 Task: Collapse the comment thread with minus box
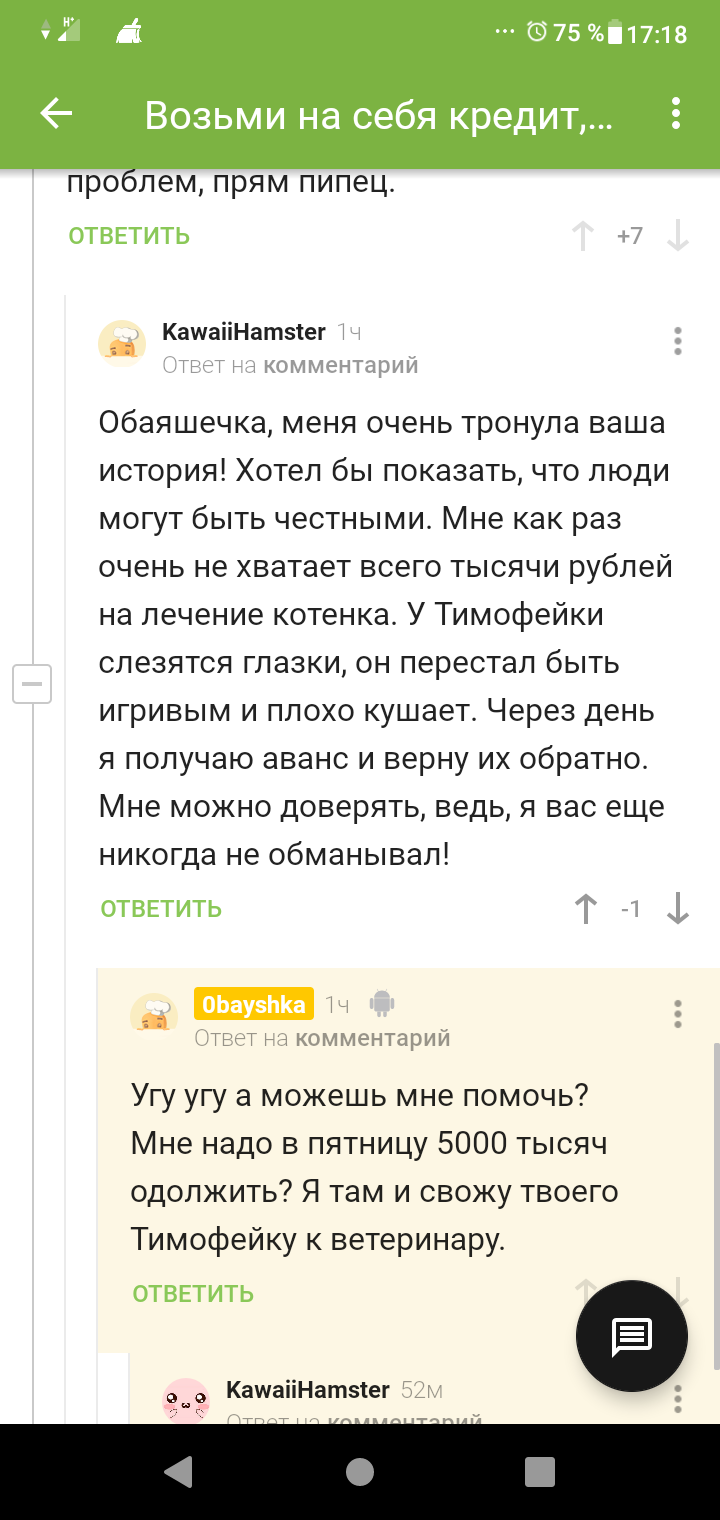(32, 684)
